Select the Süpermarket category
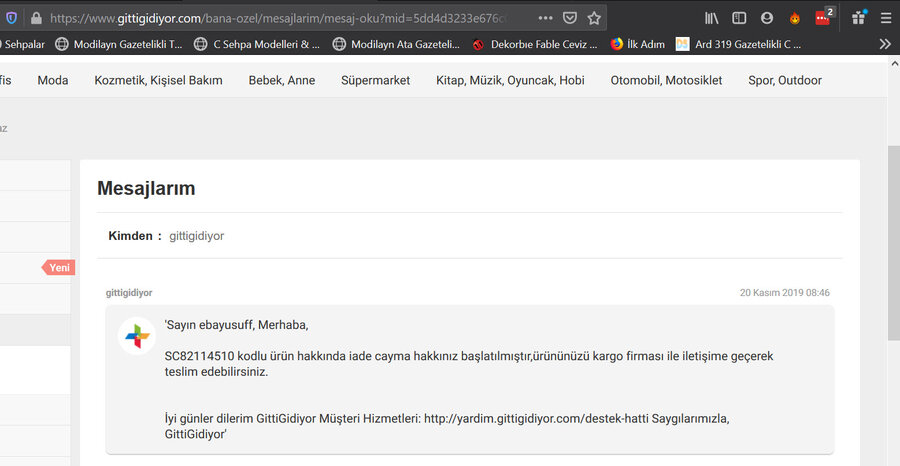Image resolution: width=900 pixels, height=466 pixels. coord(375,80)
